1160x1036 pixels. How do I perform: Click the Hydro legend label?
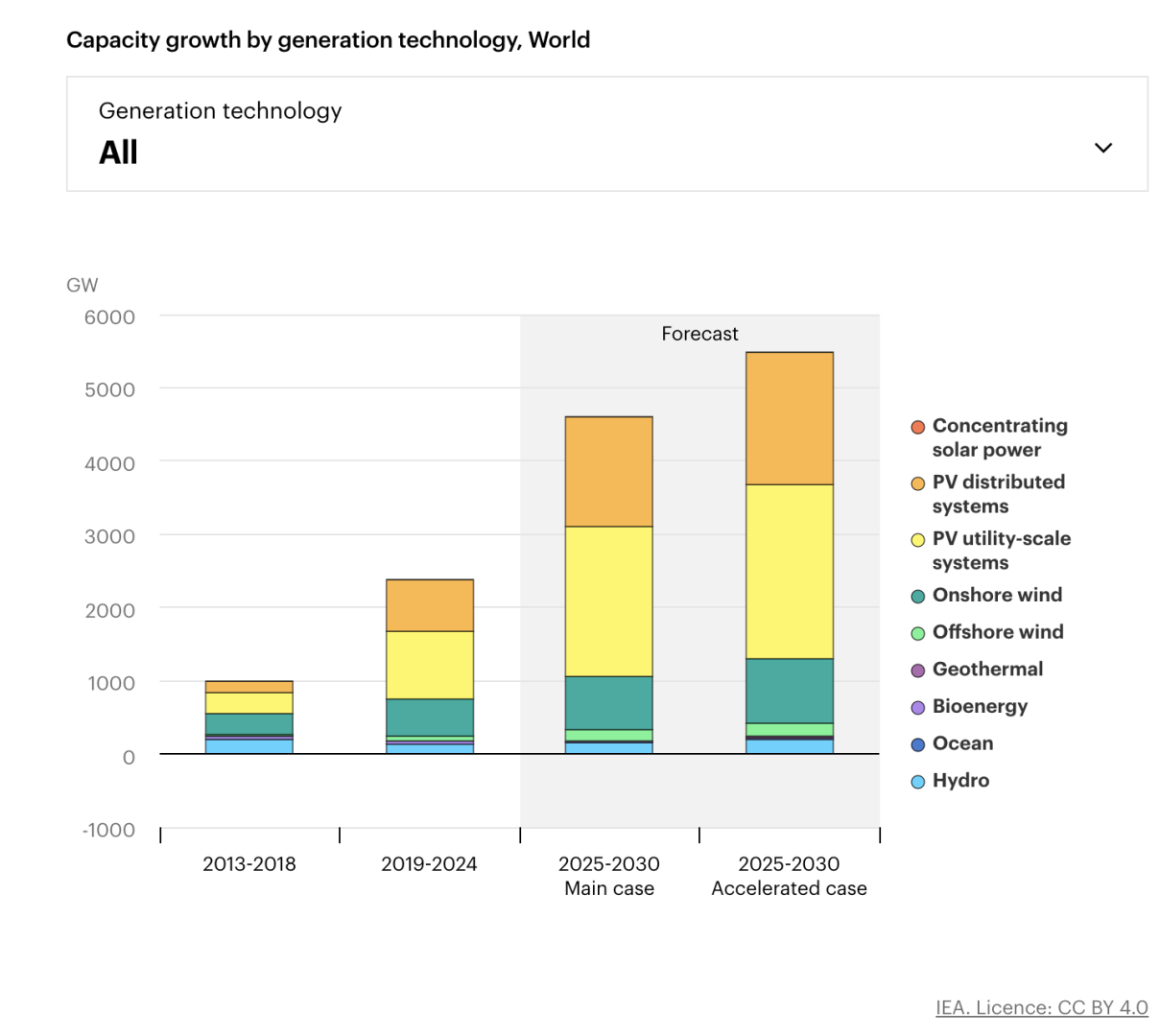[960, 781]
